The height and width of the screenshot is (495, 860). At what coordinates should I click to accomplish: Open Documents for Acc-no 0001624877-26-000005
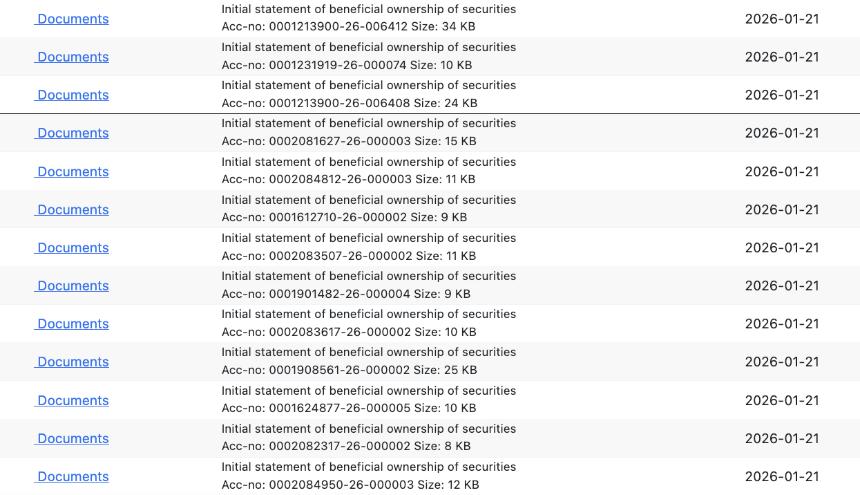coord(73,400)
